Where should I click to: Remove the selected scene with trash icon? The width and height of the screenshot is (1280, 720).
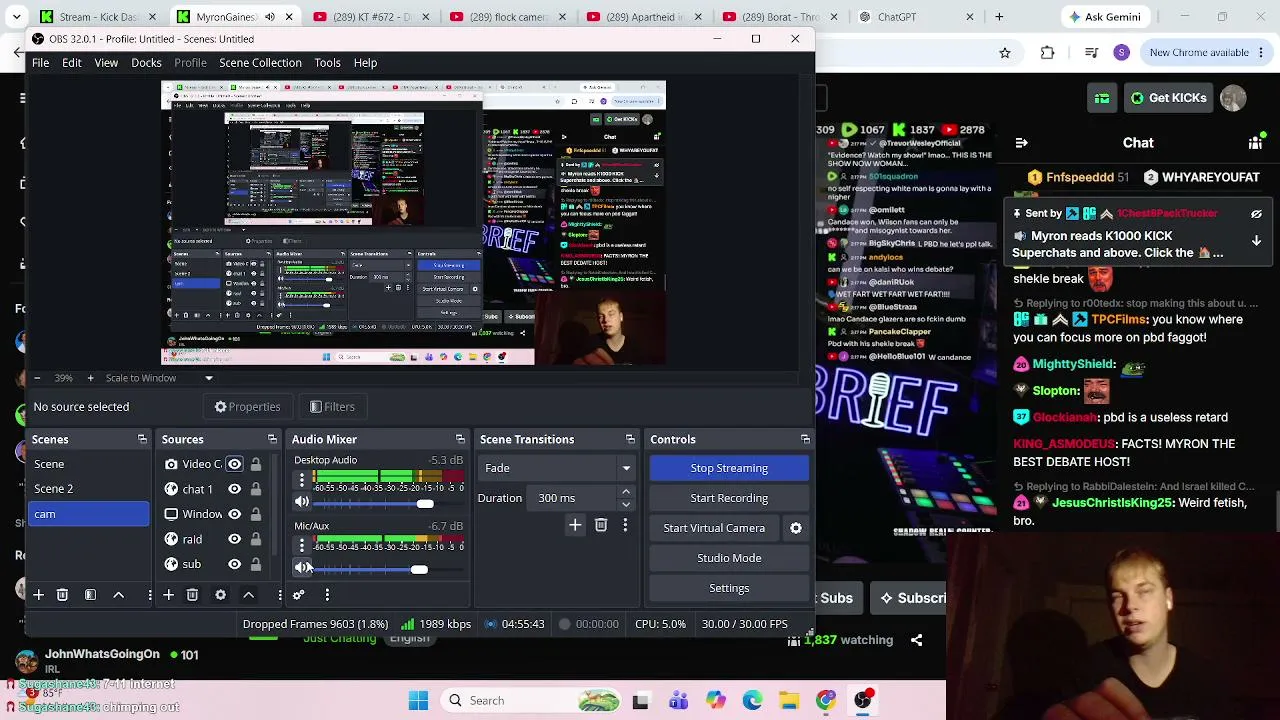pyautogui.click(x=62, y=595)
